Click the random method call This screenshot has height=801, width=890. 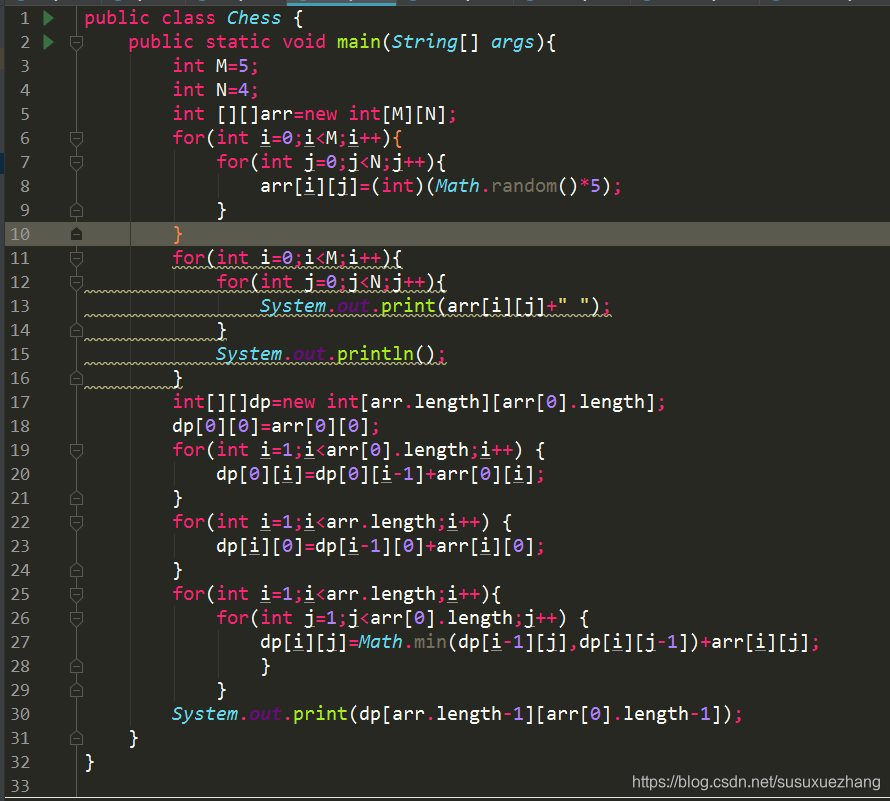coord(524,186)
